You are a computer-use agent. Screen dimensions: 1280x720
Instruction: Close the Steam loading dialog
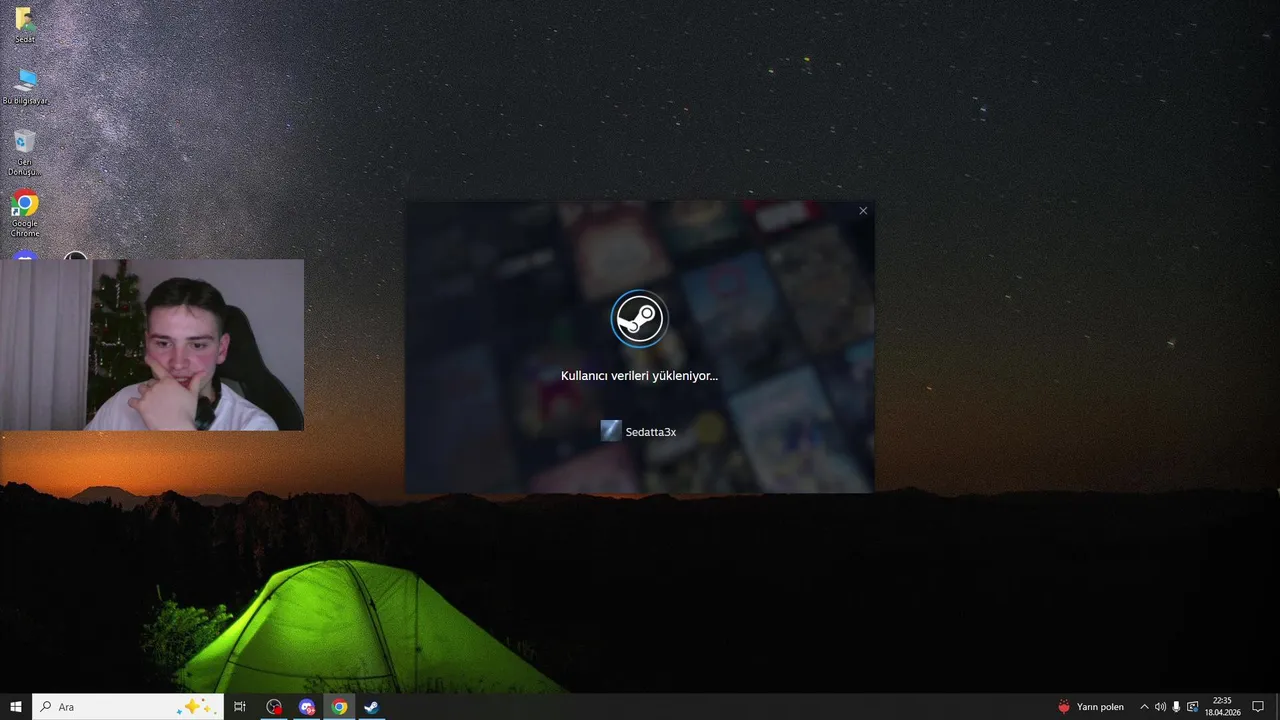(863, 211)
